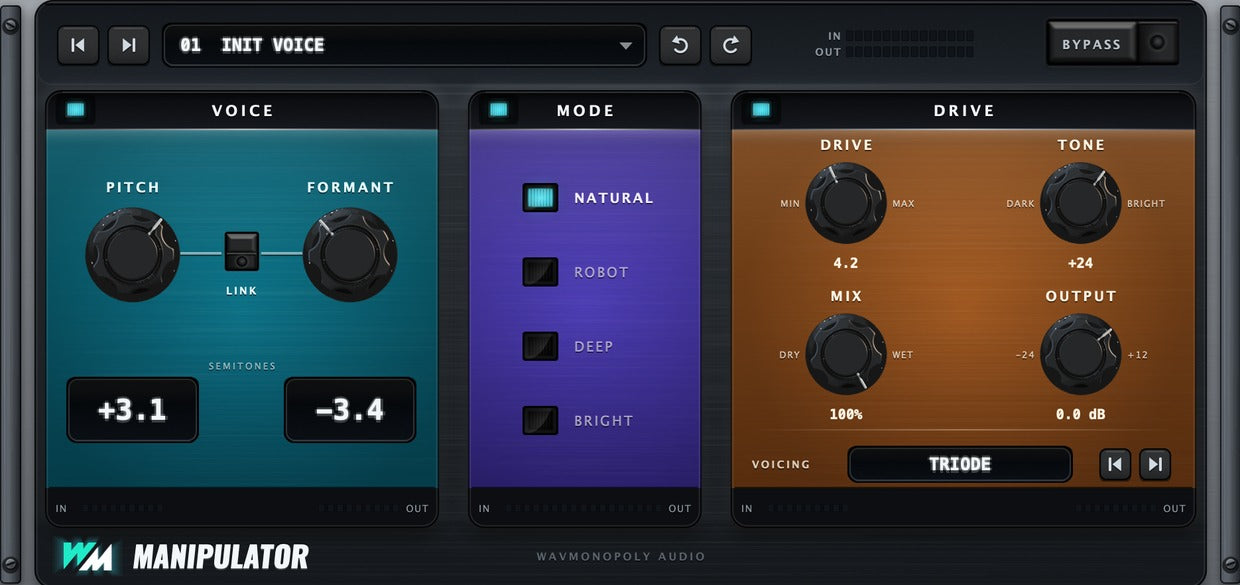Click the DRIVE section header title
Screen dimensions: 1240x585
coord(964,110)
